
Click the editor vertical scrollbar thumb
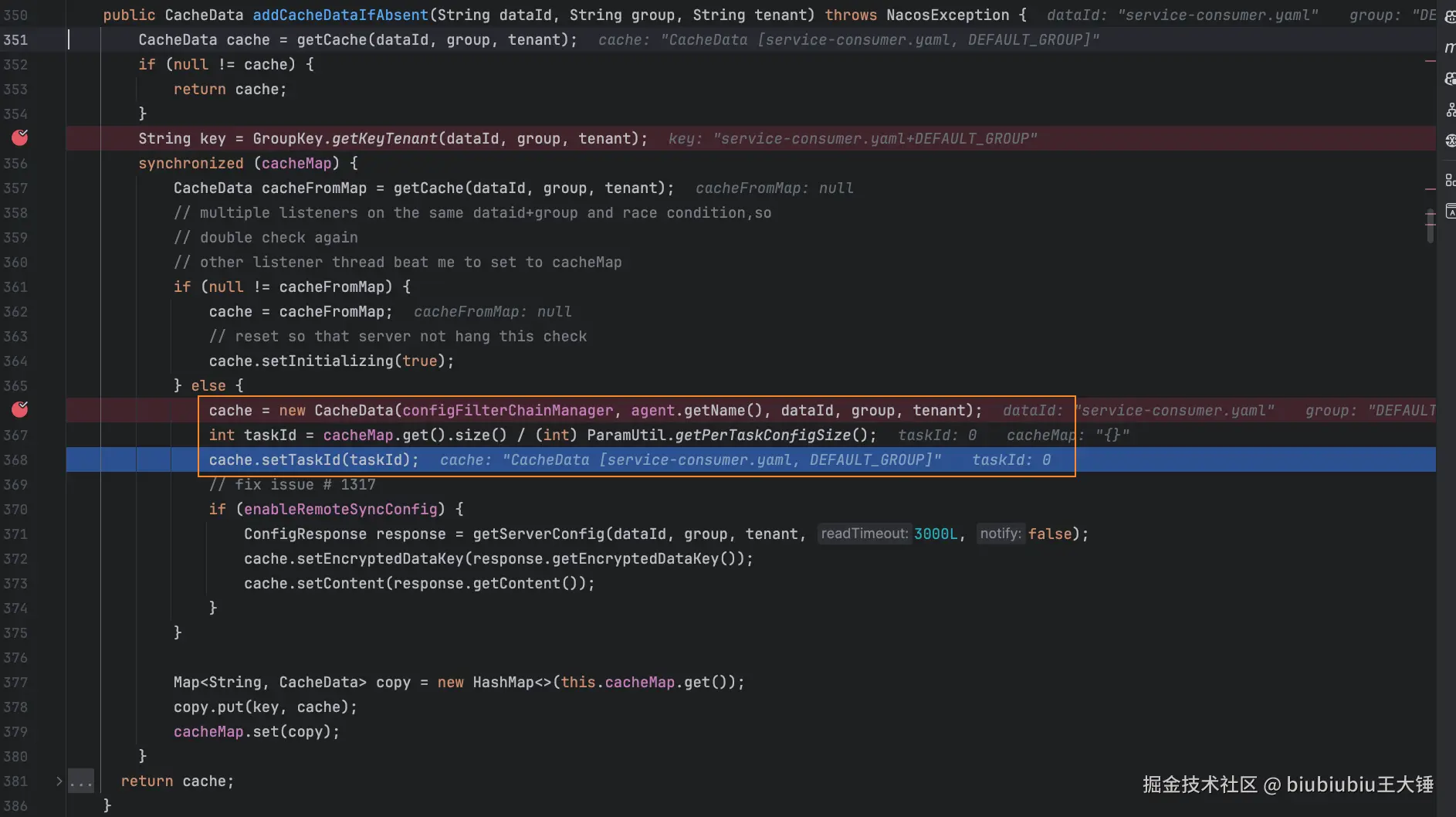click(x=1430, y=225)
